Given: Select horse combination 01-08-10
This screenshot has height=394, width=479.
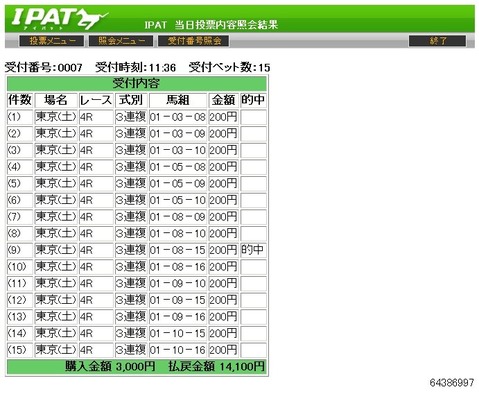Looking at the screenshot, I should point(178,234).
